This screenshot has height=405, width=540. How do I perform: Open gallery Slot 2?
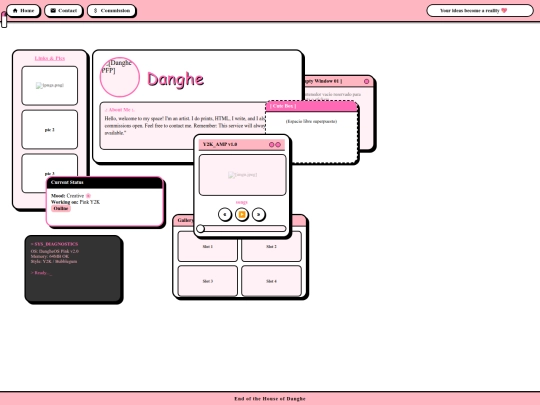[271, 247]
